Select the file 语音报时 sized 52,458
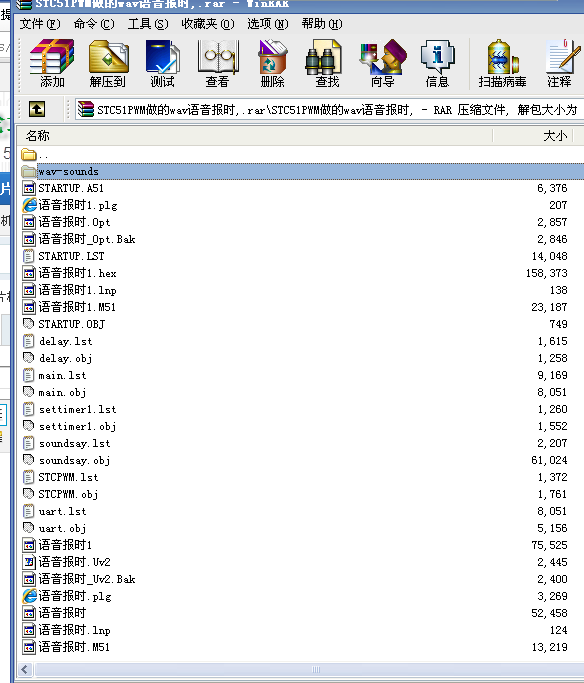 [62, 613]
